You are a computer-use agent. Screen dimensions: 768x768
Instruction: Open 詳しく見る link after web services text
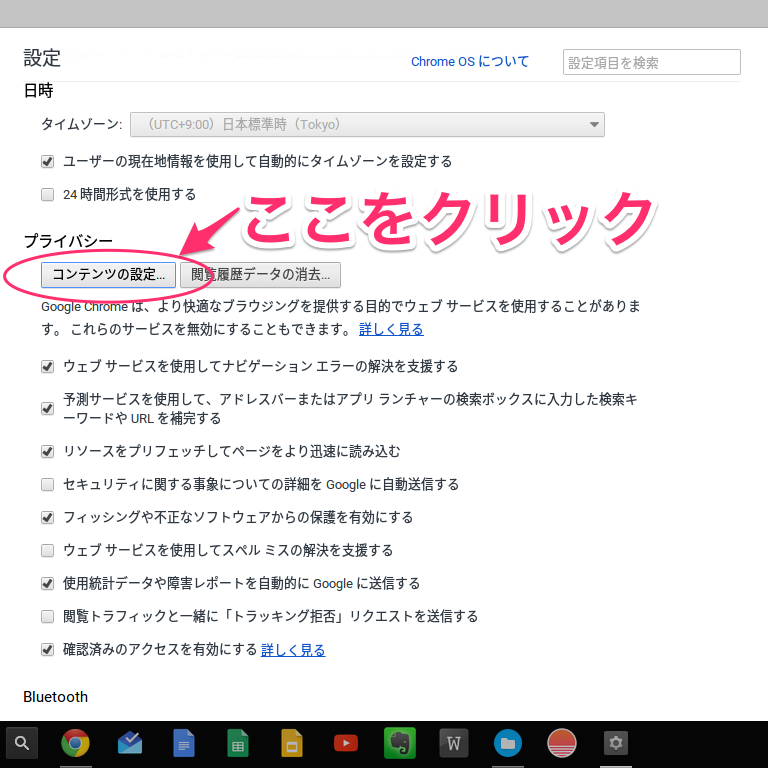tap(391, 329)
